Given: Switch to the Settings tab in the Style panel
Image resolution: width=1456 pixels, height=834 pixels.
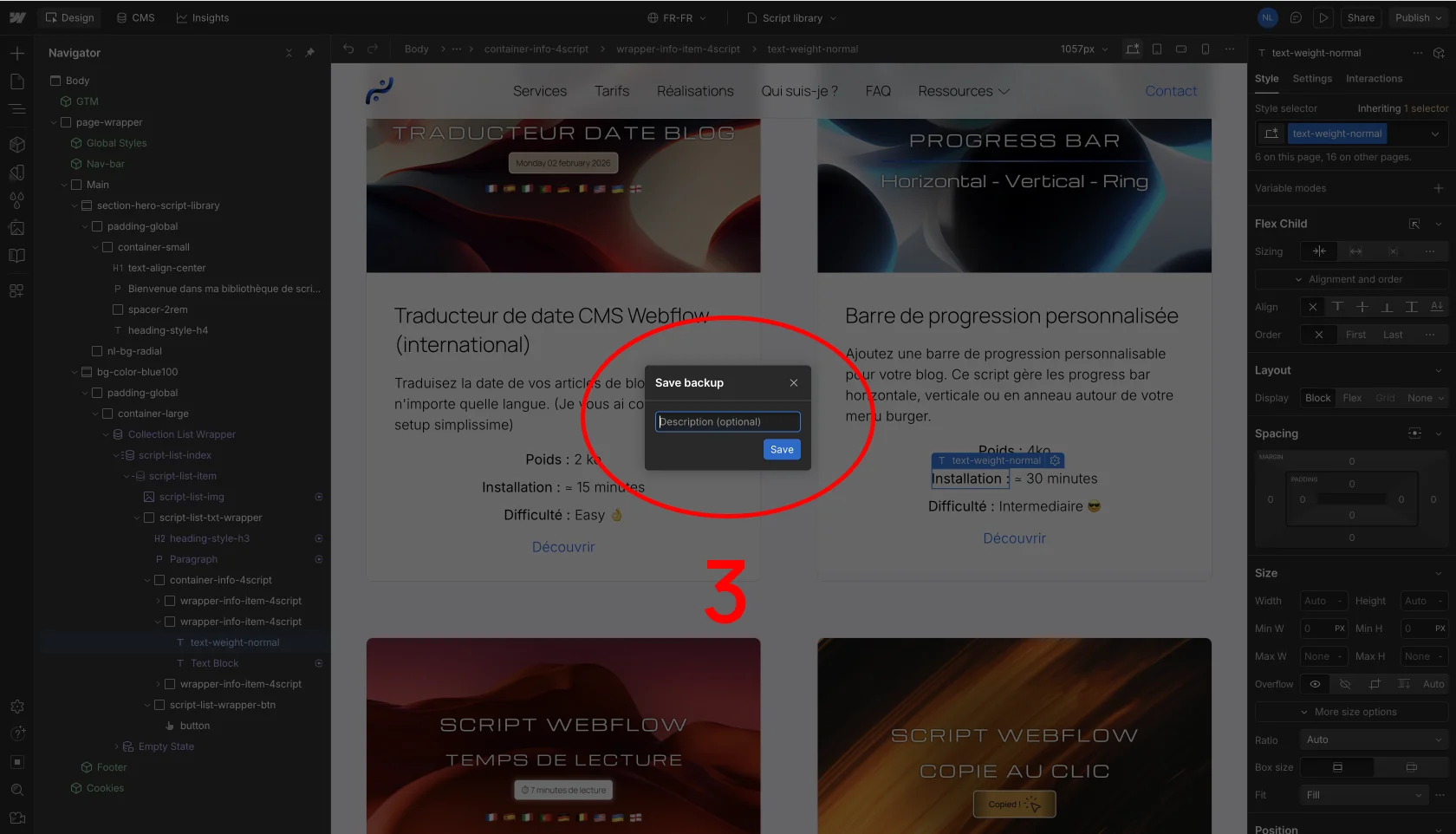Looking at the screenshot, I should coord(1311,79).
